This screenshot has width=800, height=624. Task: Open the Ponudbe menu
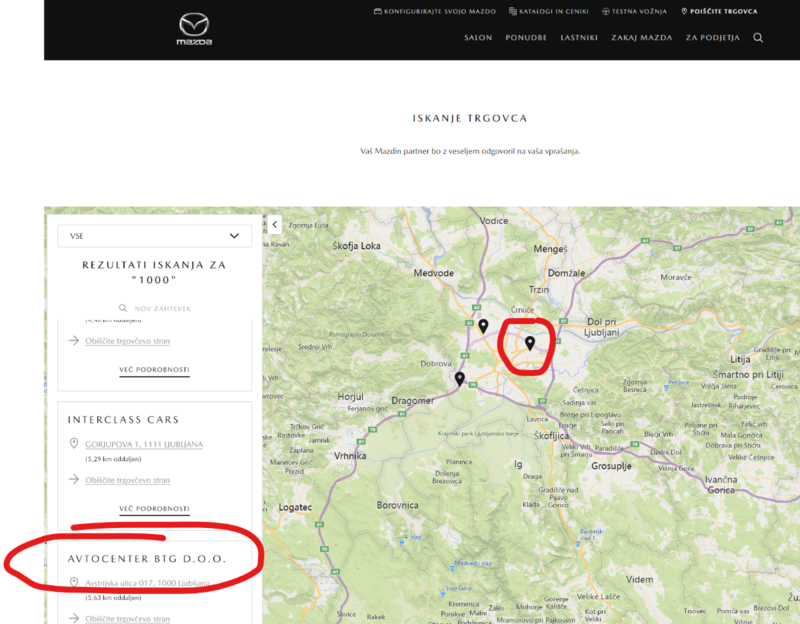[x=526, y=38]
